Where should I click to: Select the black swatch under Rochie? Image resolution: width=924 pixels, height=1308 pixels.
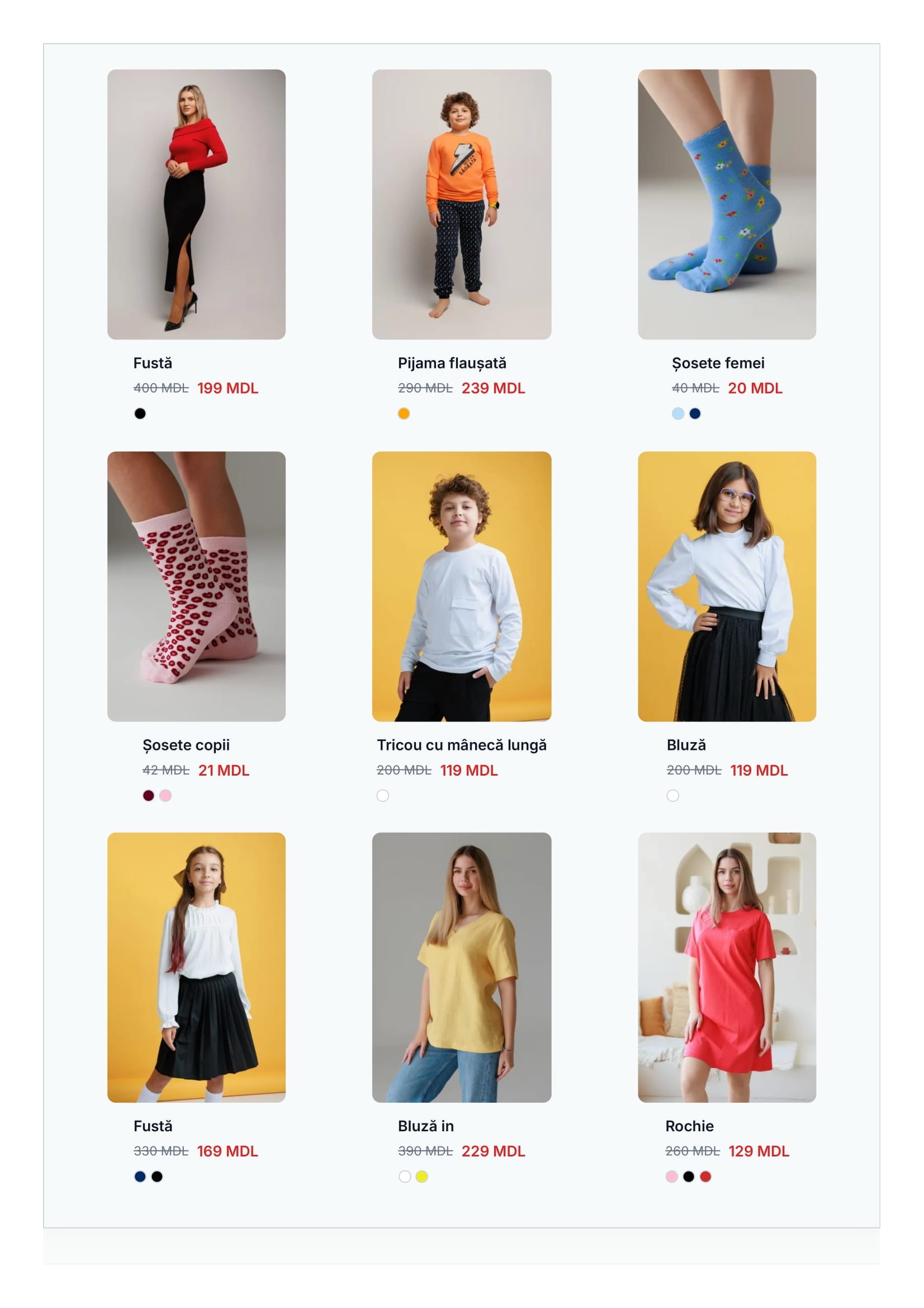point(688,1177)
